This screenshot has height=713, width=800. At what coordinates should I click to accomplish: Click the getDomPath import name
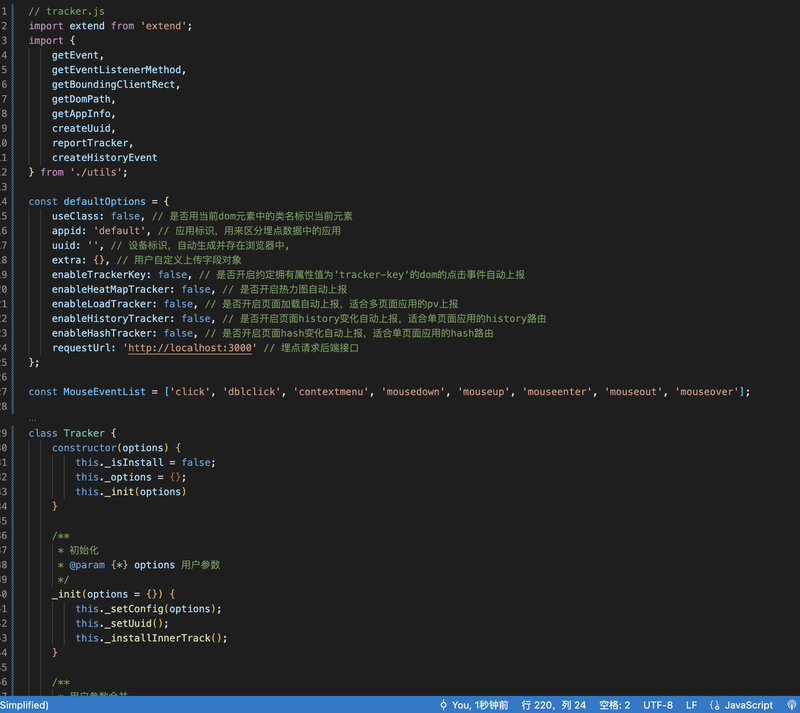coord(81,99)
